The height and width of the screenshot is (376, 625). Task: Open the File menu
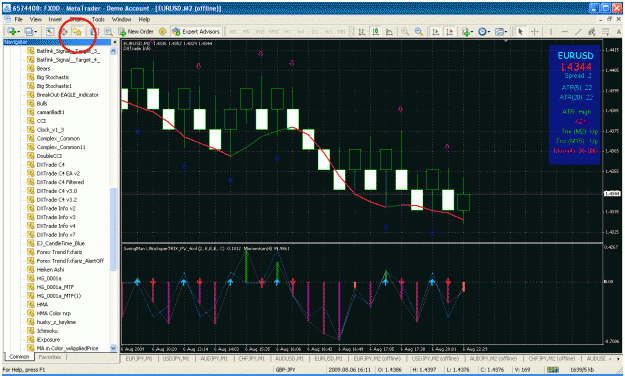[x=18, y=19]
